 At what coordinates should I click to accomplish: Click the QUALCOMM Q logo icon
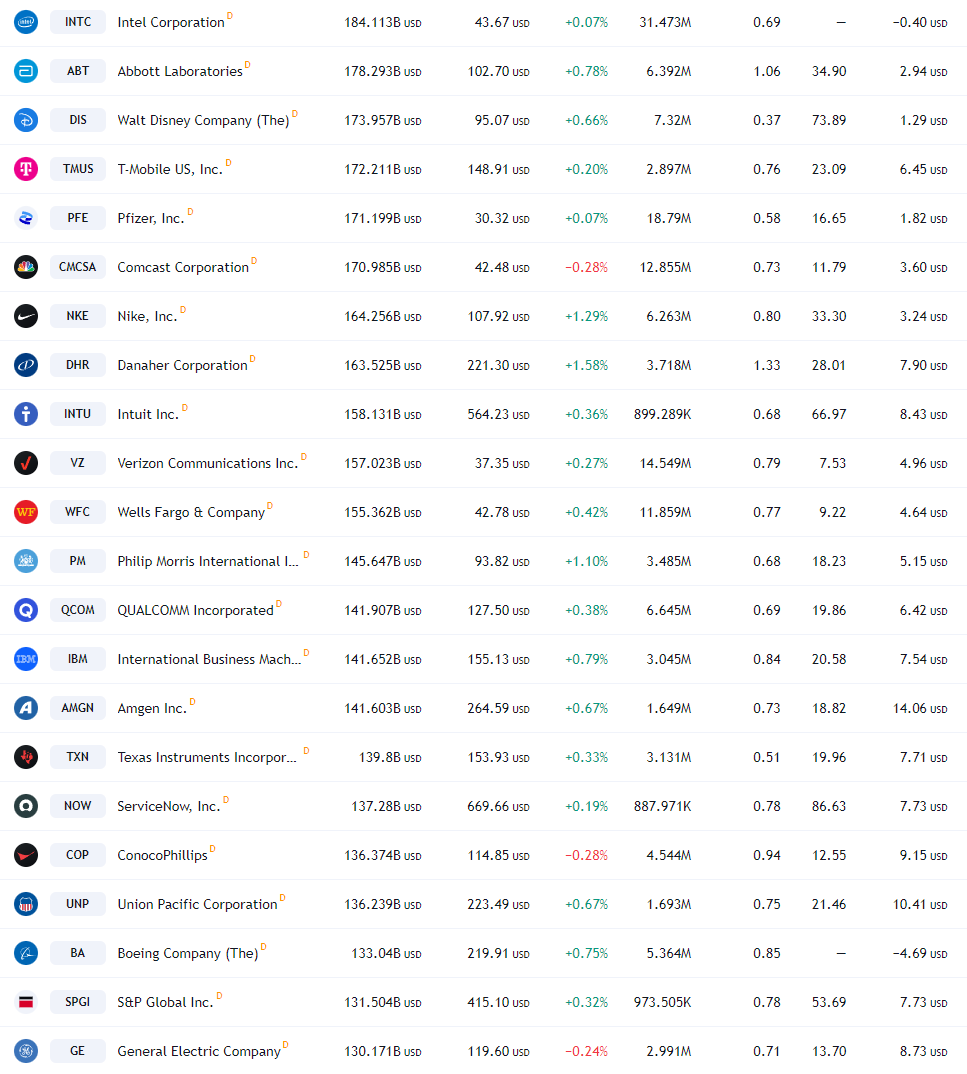[x=26, y=610]
